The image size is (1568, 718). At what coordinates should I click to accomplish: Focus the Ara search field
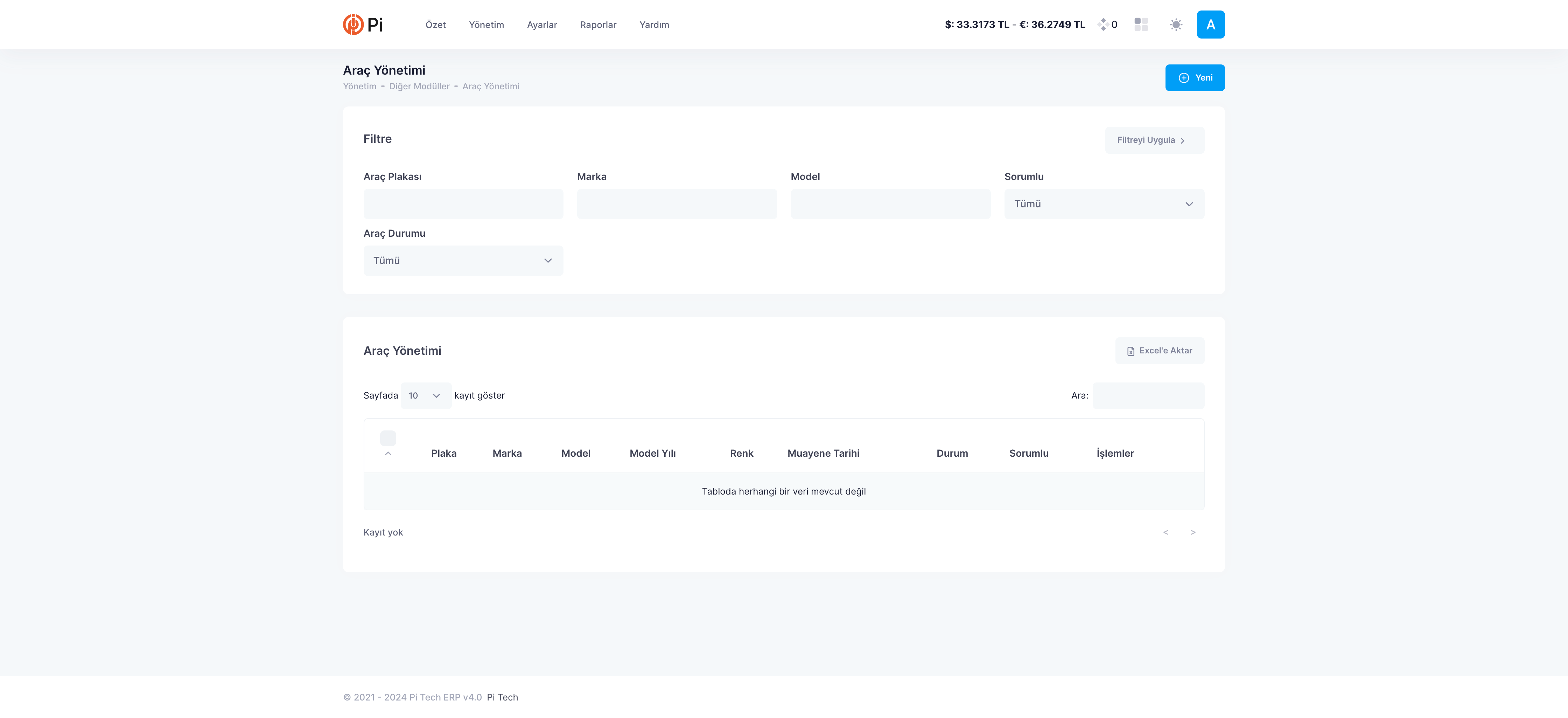point(1147,396)
